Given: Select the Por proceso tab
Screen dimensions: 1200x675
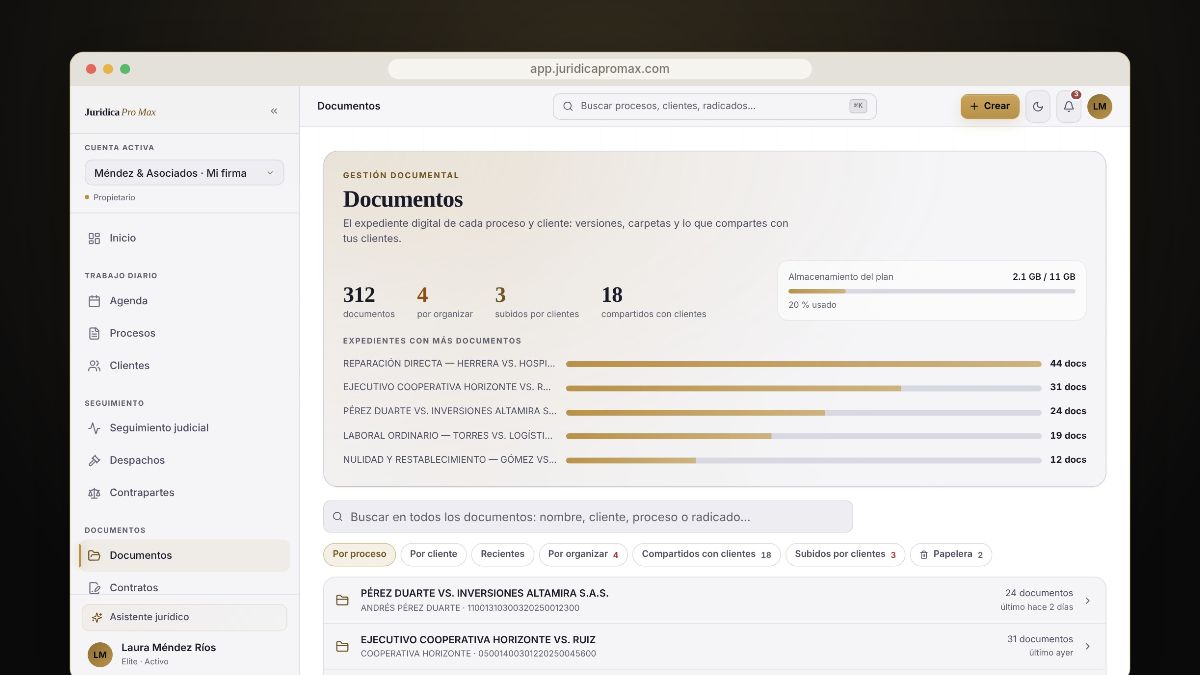Looking at the screenshot, I should tap(360, 554).
